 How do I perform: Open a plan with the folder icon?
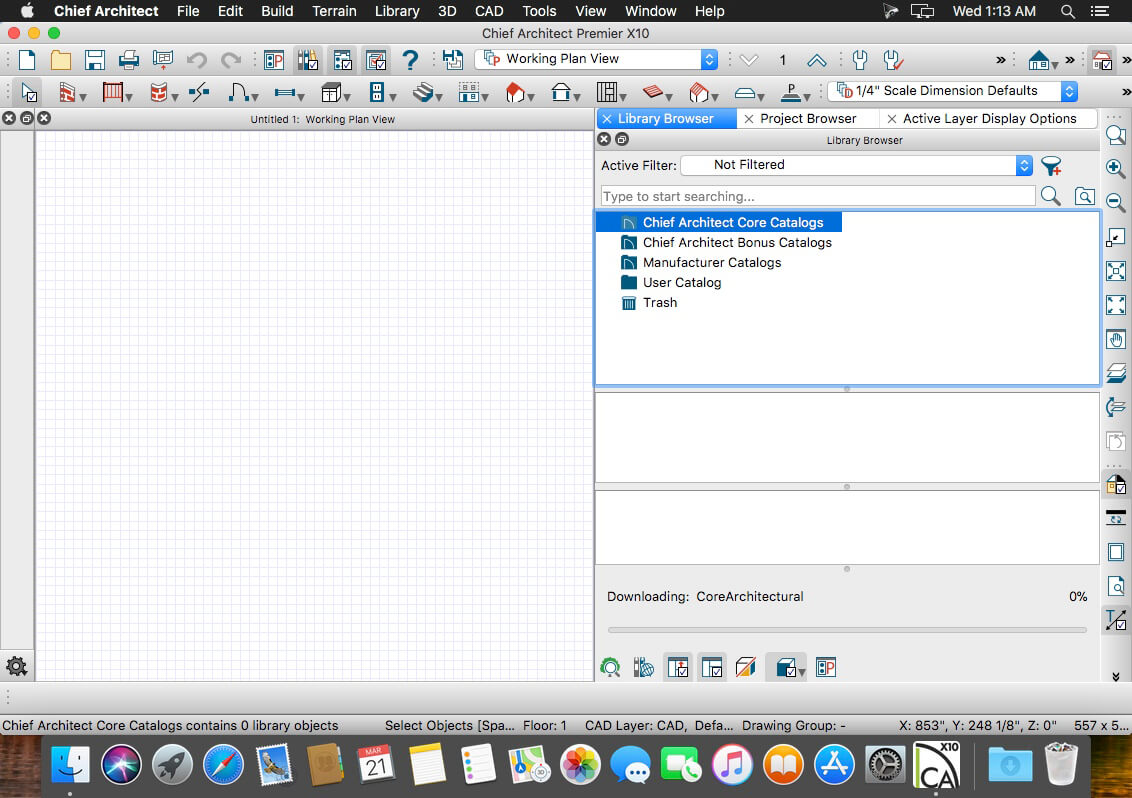[61, 60]
